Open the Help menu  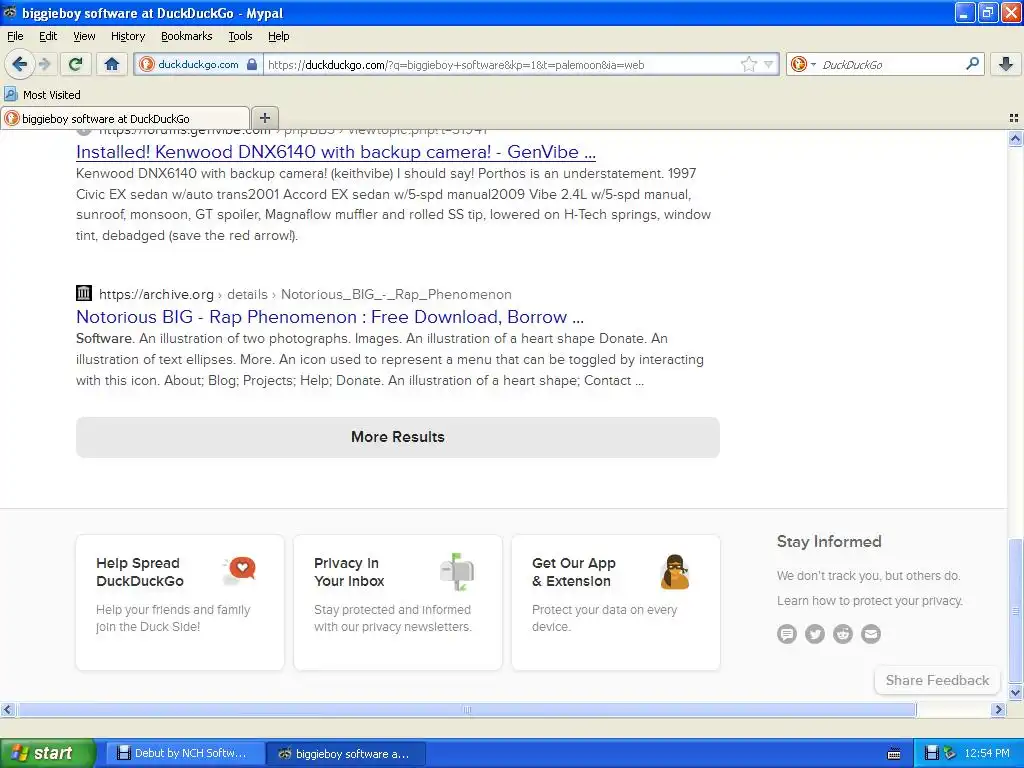[278, 36]
